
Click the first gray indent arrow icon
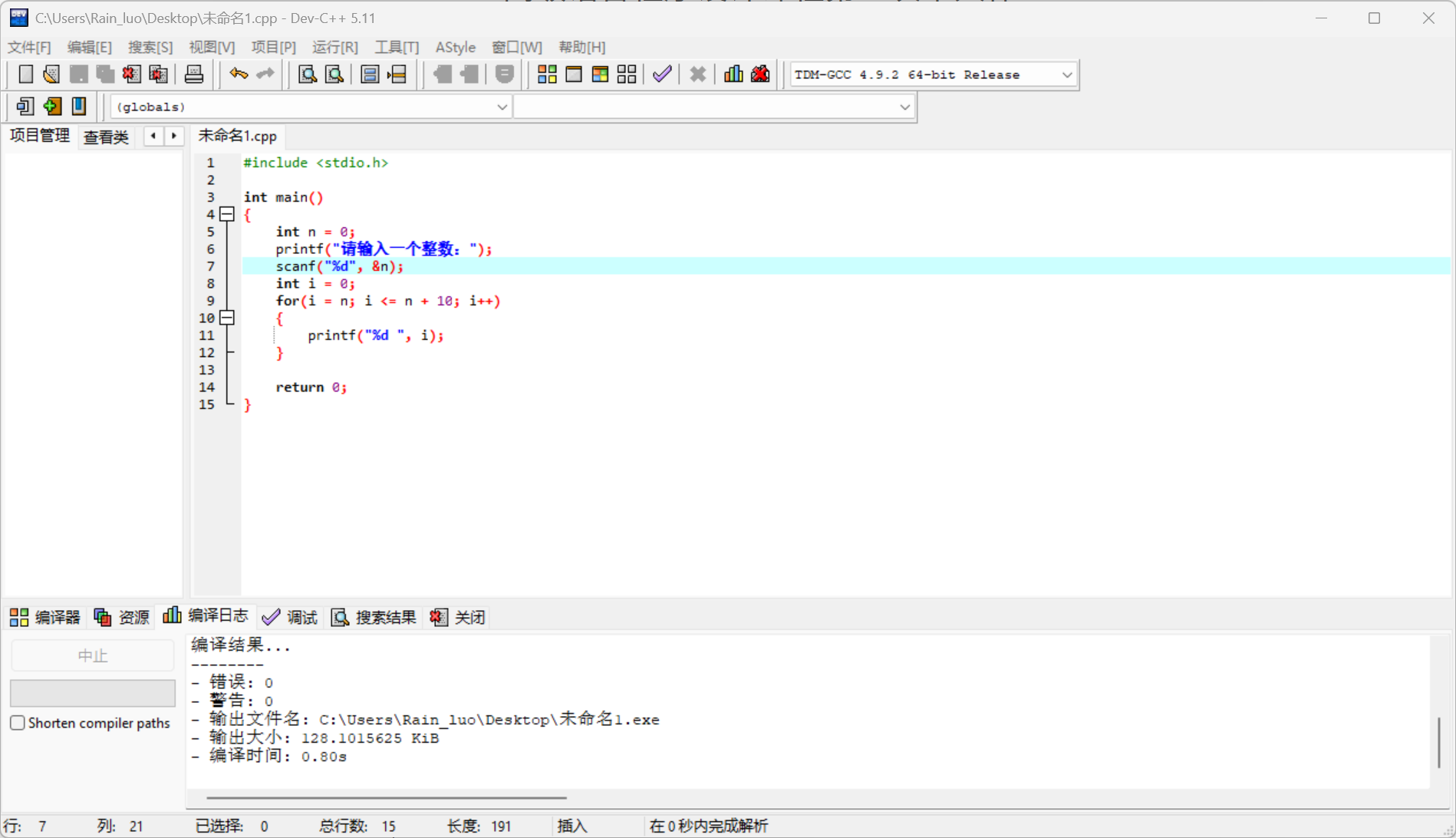tap(443, 74)
